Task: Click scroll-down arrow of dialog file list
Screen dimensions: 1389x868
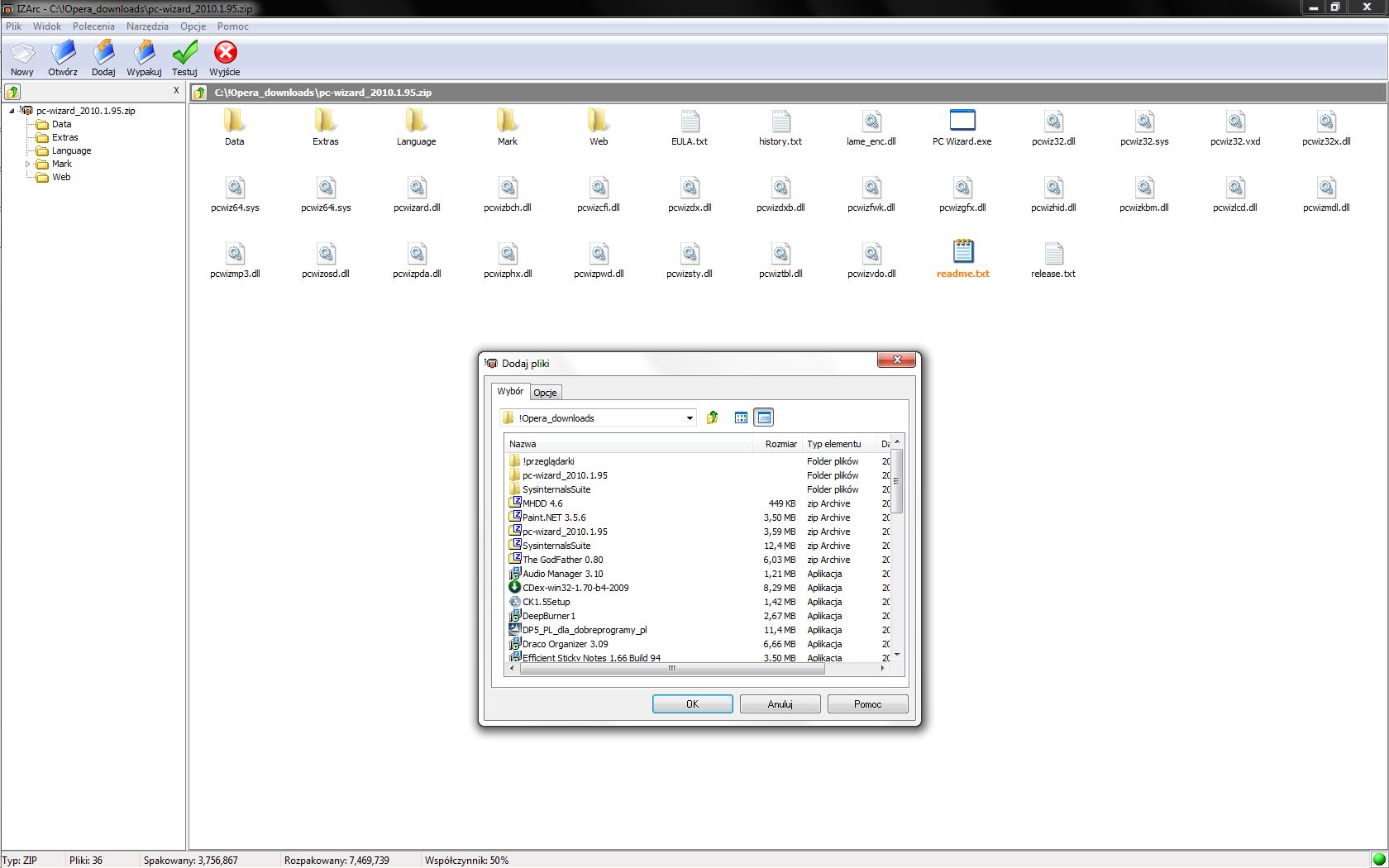Action: pos(896,656)
